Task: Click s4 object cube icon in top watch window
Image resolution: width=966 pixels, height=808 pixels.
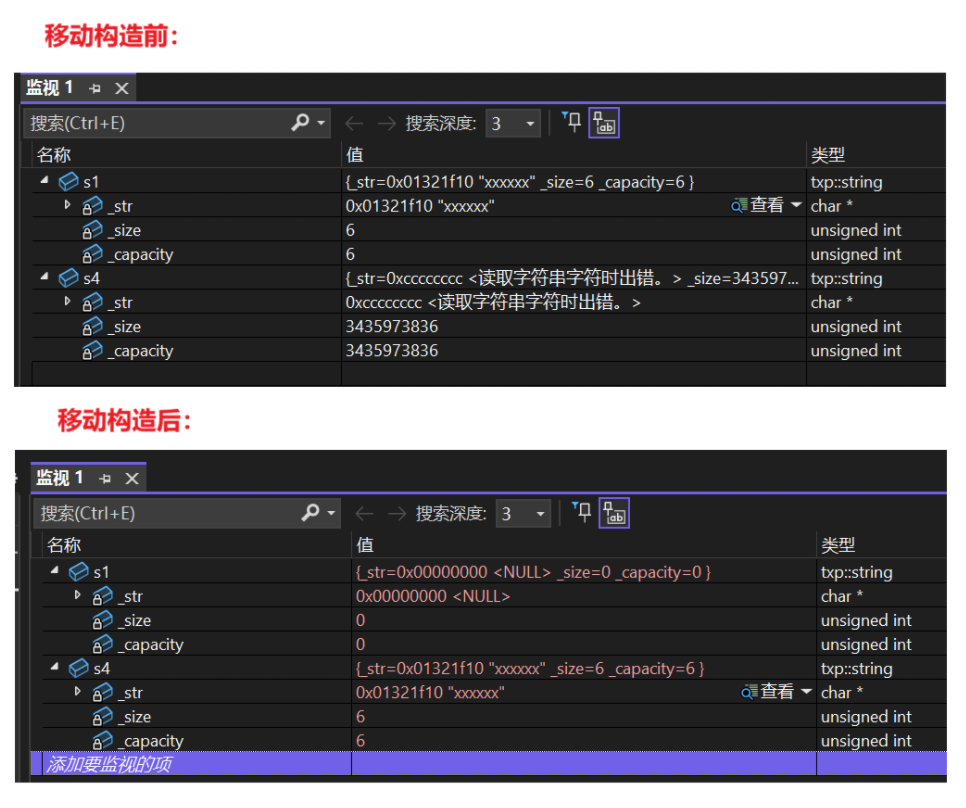Action: pos(68,278)
